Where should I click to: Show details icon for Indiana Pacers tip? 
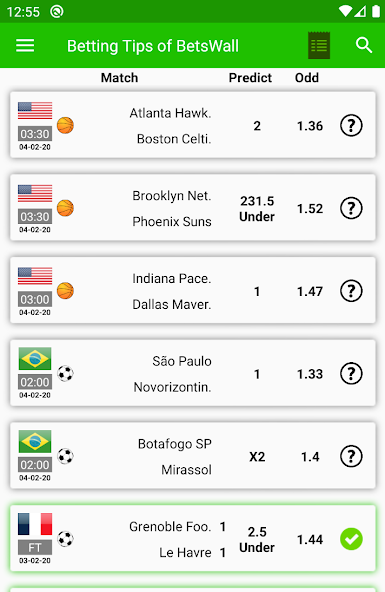click(x=351, y=291)
